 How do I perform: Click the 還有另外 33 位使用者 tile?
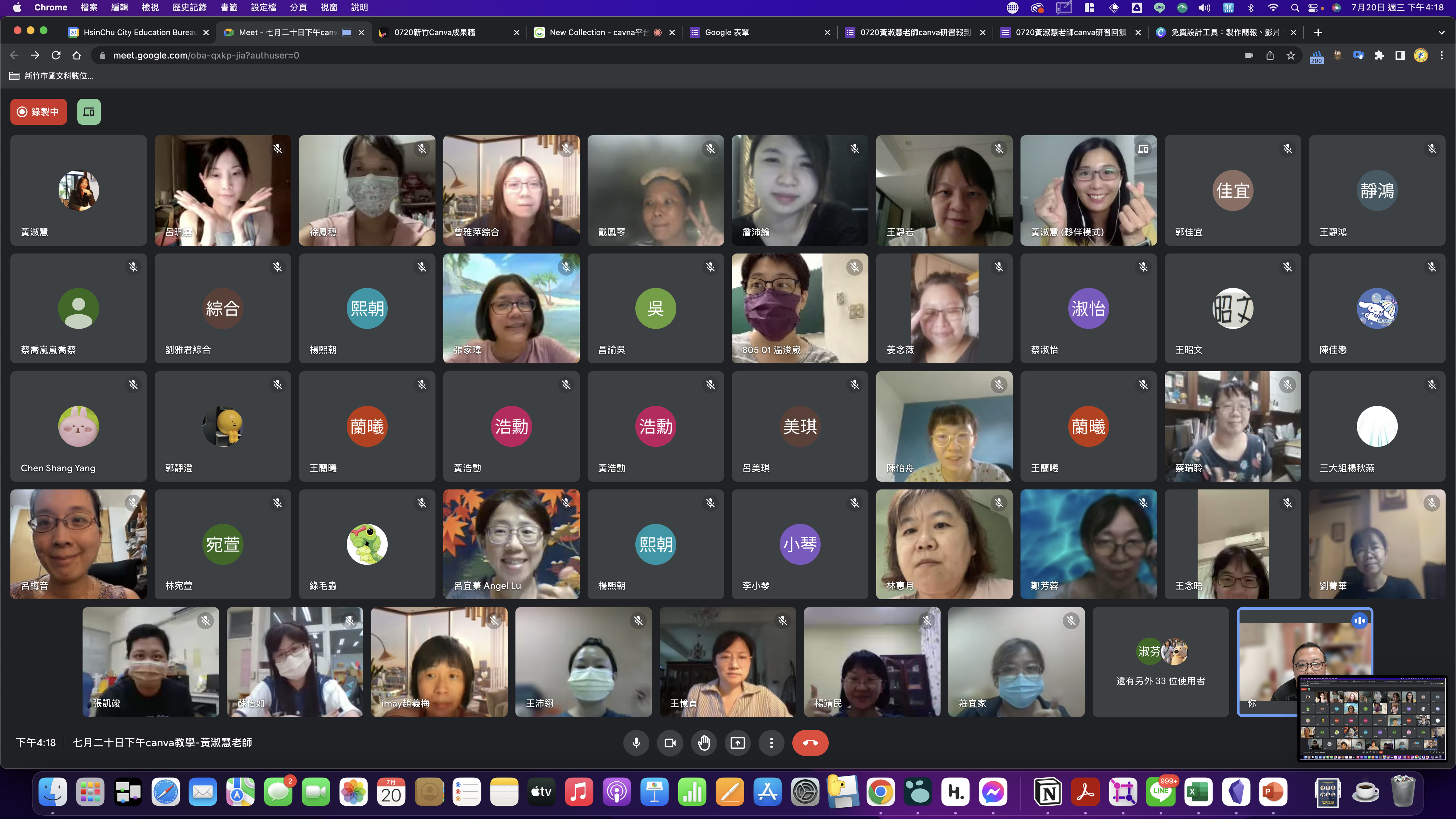click(x=1160, y=662)
